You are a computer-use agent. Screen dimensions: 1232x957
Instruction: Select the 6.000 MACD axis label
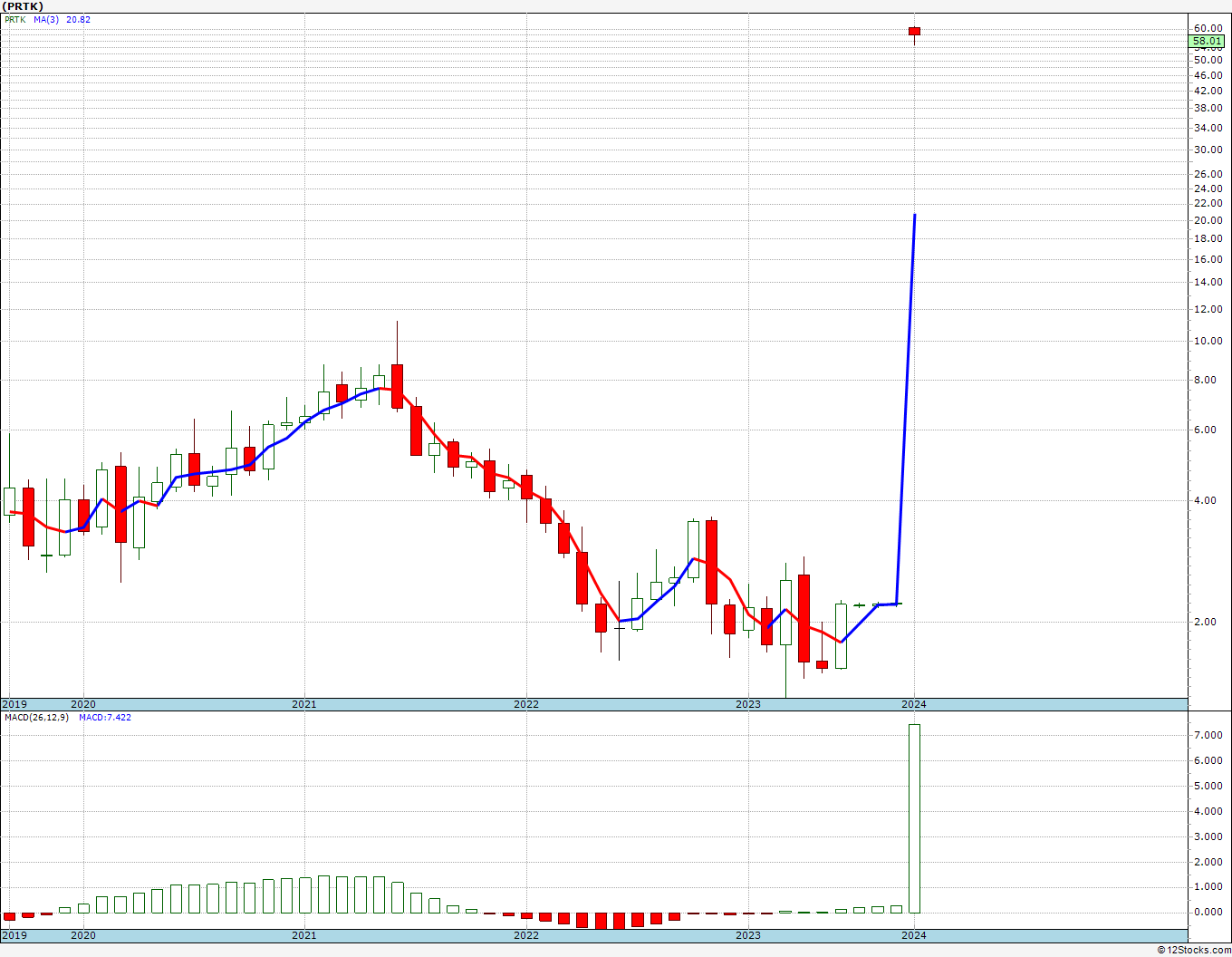[x=1208, y=761]
